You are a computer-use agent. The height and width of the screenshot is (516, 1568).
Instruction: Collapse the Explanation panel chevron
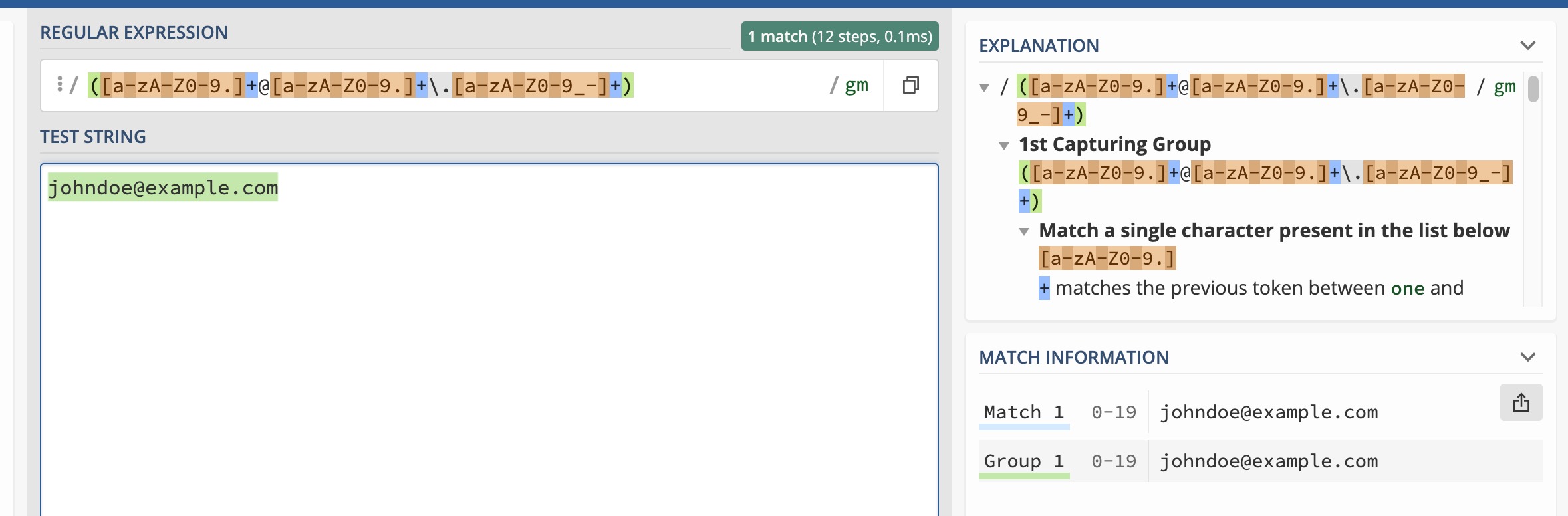[1527, 45]
